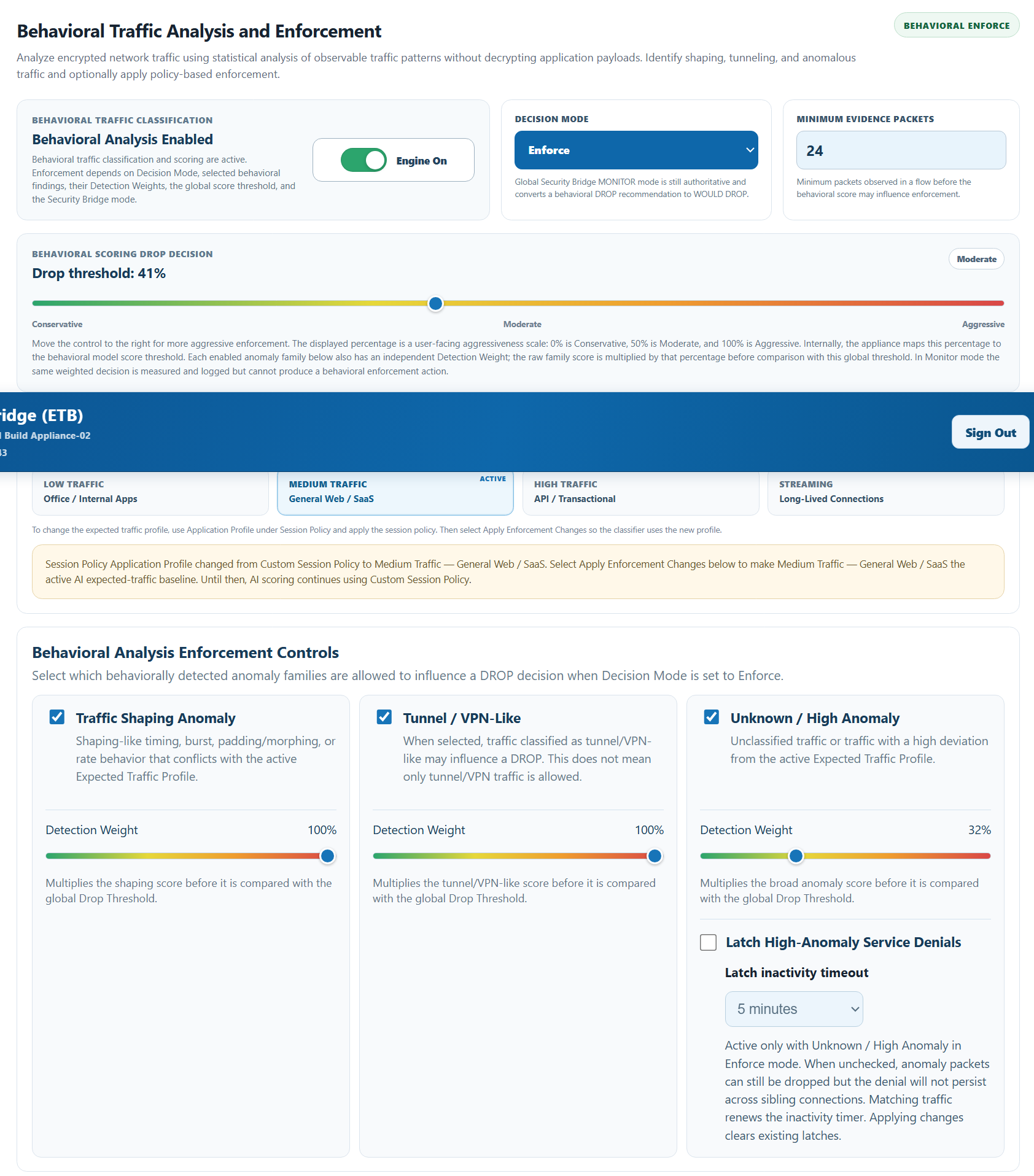Enable Latch High-Anomaly Service Denials checkbox
This screenshot has width=1034, height=1176.
708,942
